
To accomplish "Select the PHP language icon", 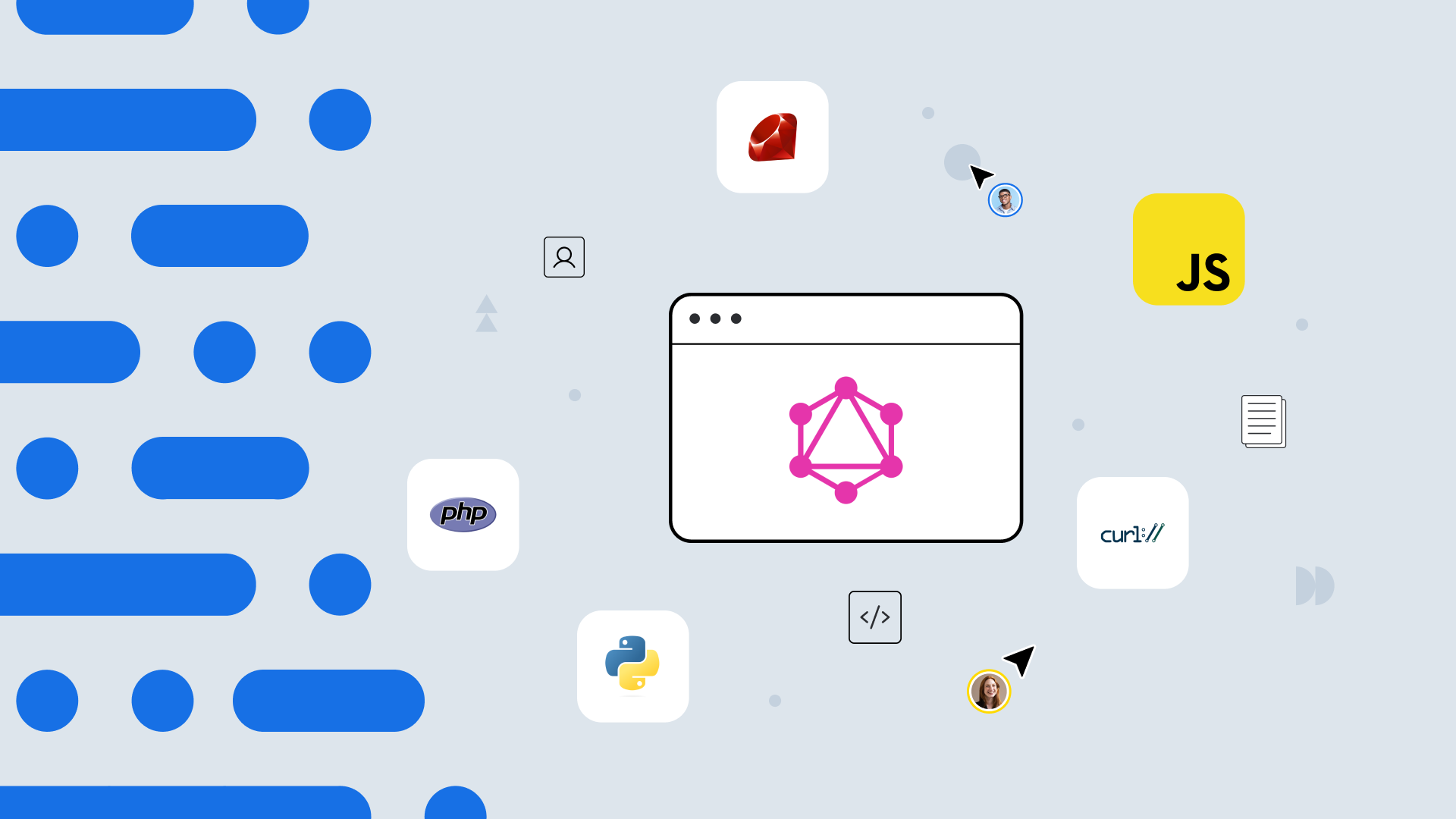I will pos(463,514).
